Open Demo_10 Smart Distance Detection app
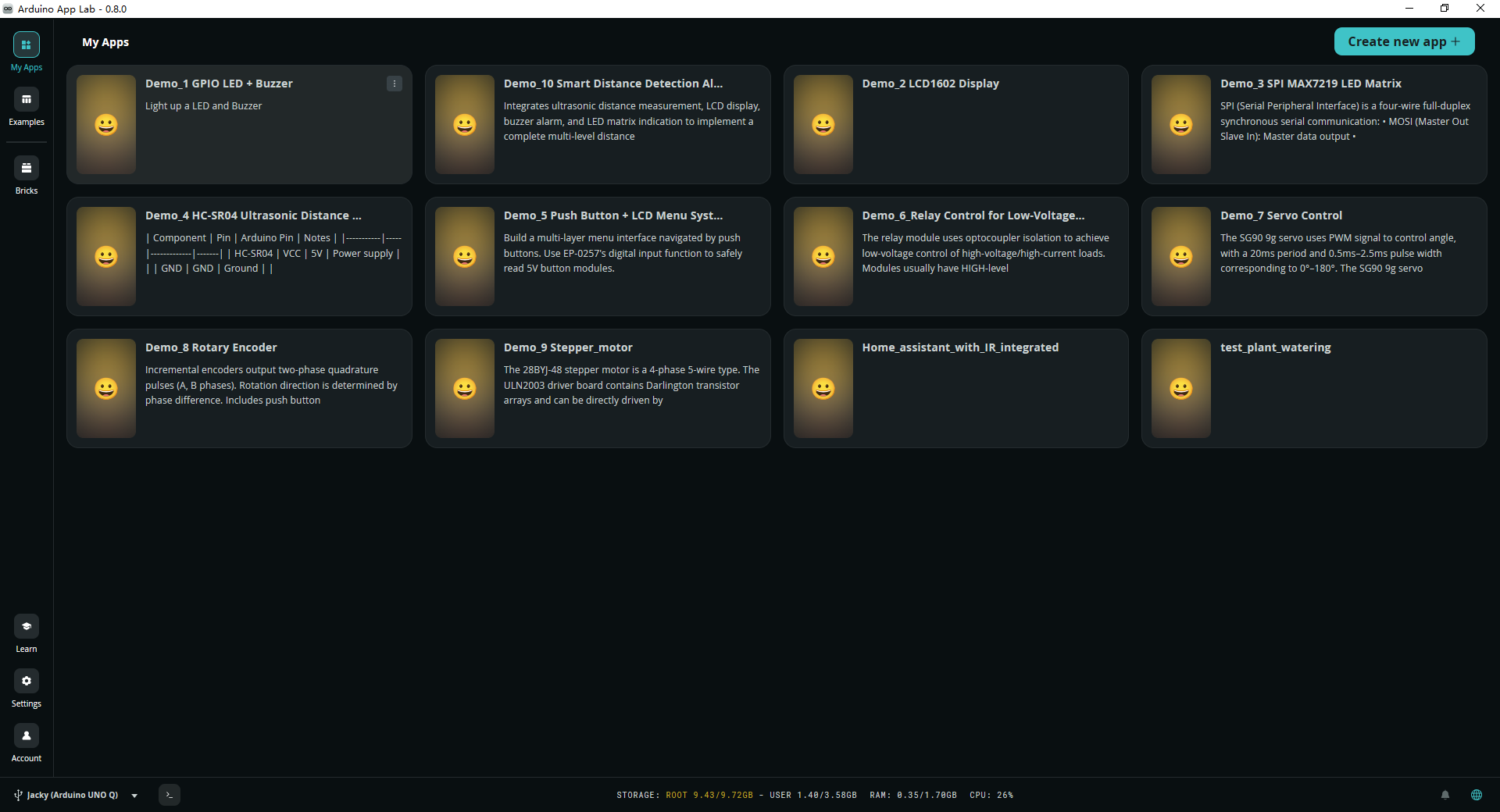This screenshot has width=1500, height=812. [x=598, y=124]
